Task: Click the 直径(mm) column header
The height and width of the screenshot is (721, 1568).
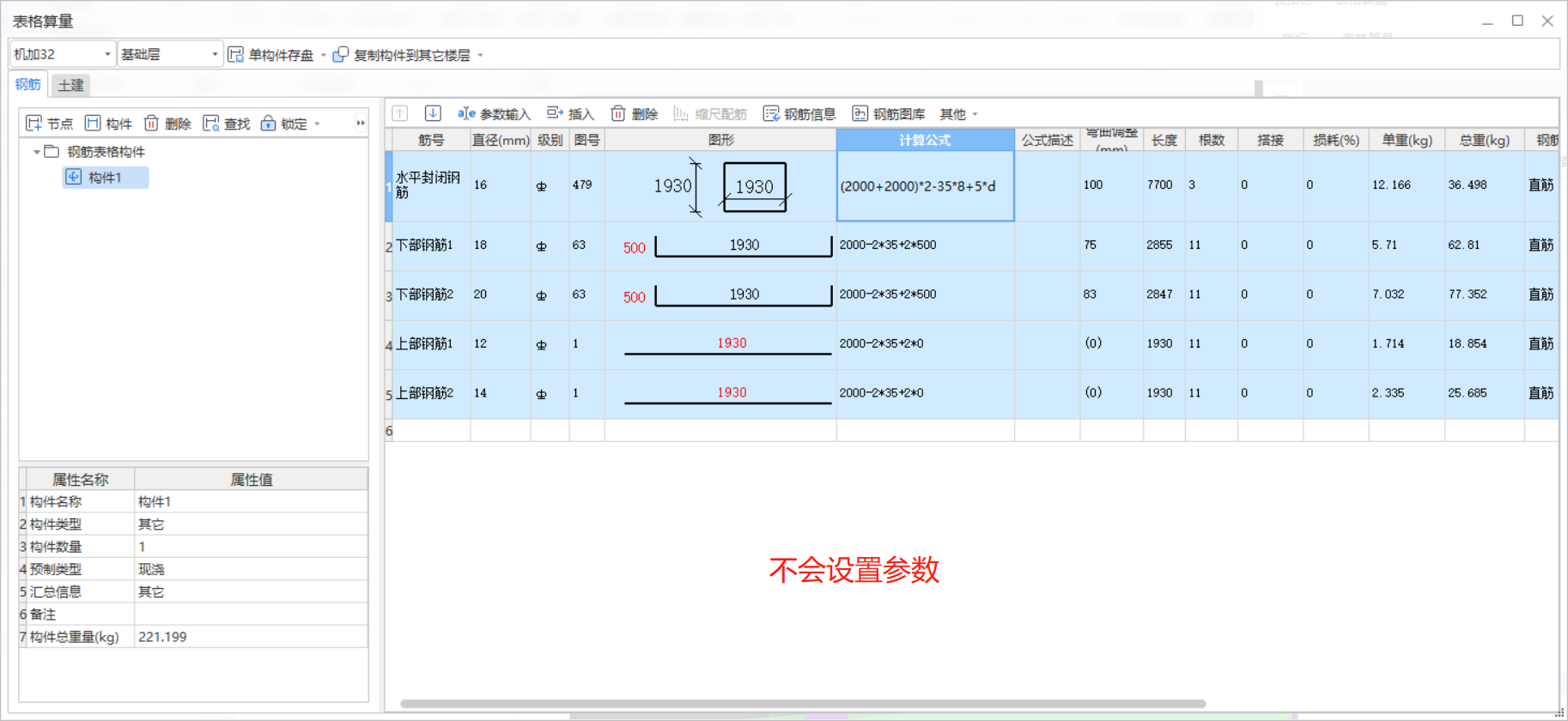Action: 501,140
